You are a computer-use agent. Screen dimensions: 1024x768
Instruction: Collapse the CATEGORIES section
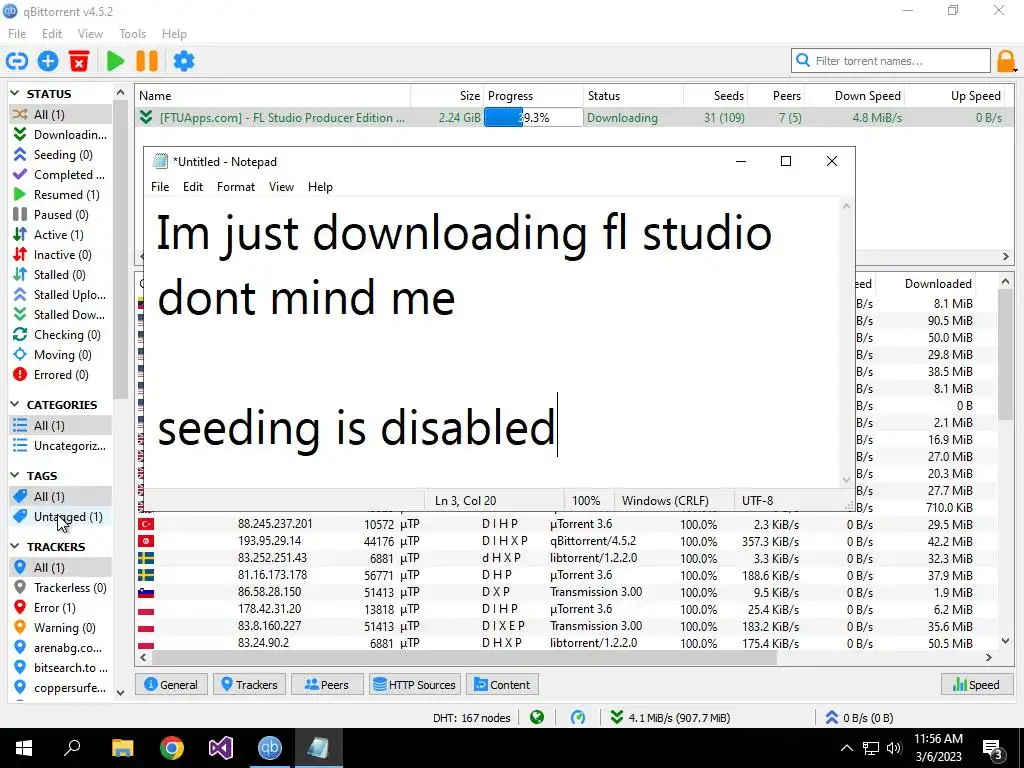click(x=15, y=405)
